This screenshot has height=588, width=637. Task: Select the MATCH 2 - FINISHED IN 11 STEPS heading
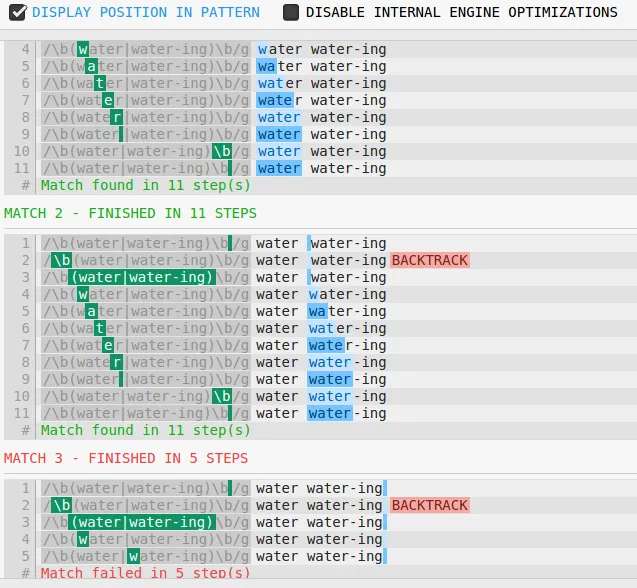coord(130,213)
